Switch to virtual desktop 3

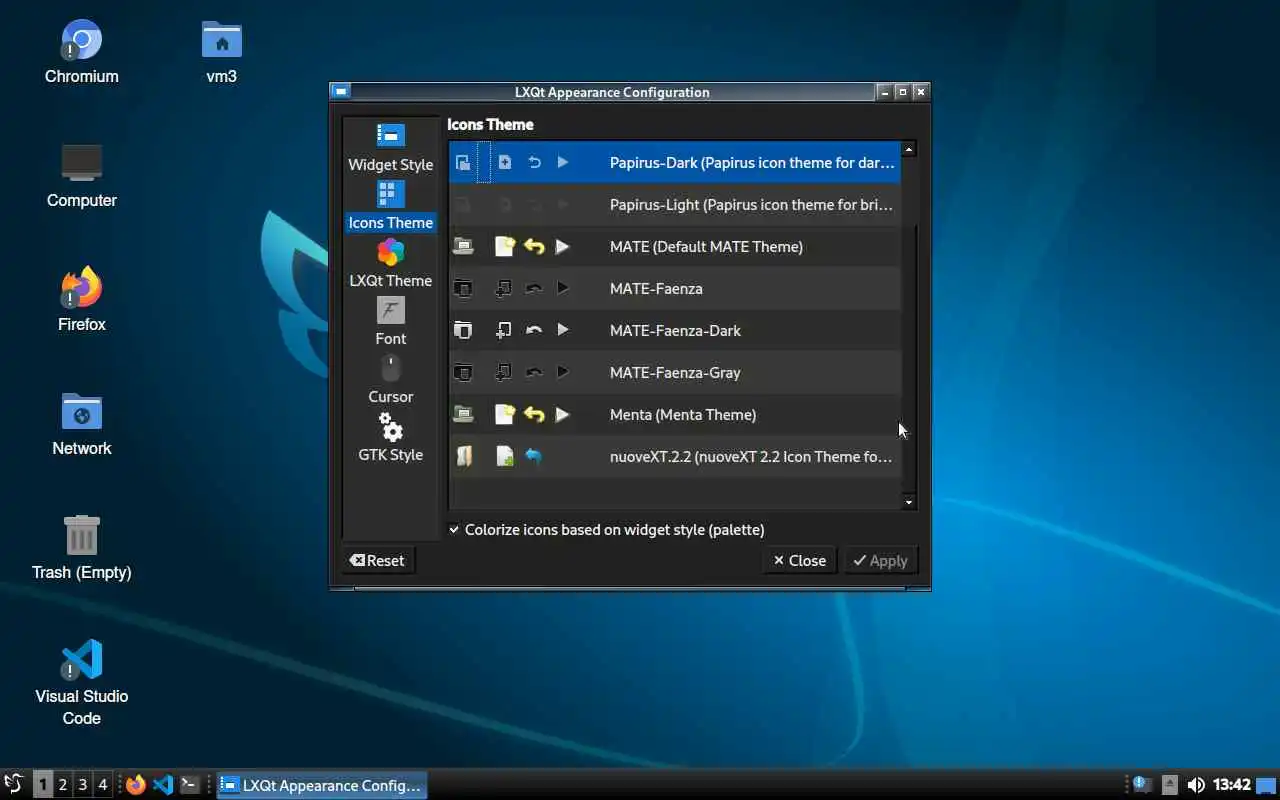coord(82,785)
